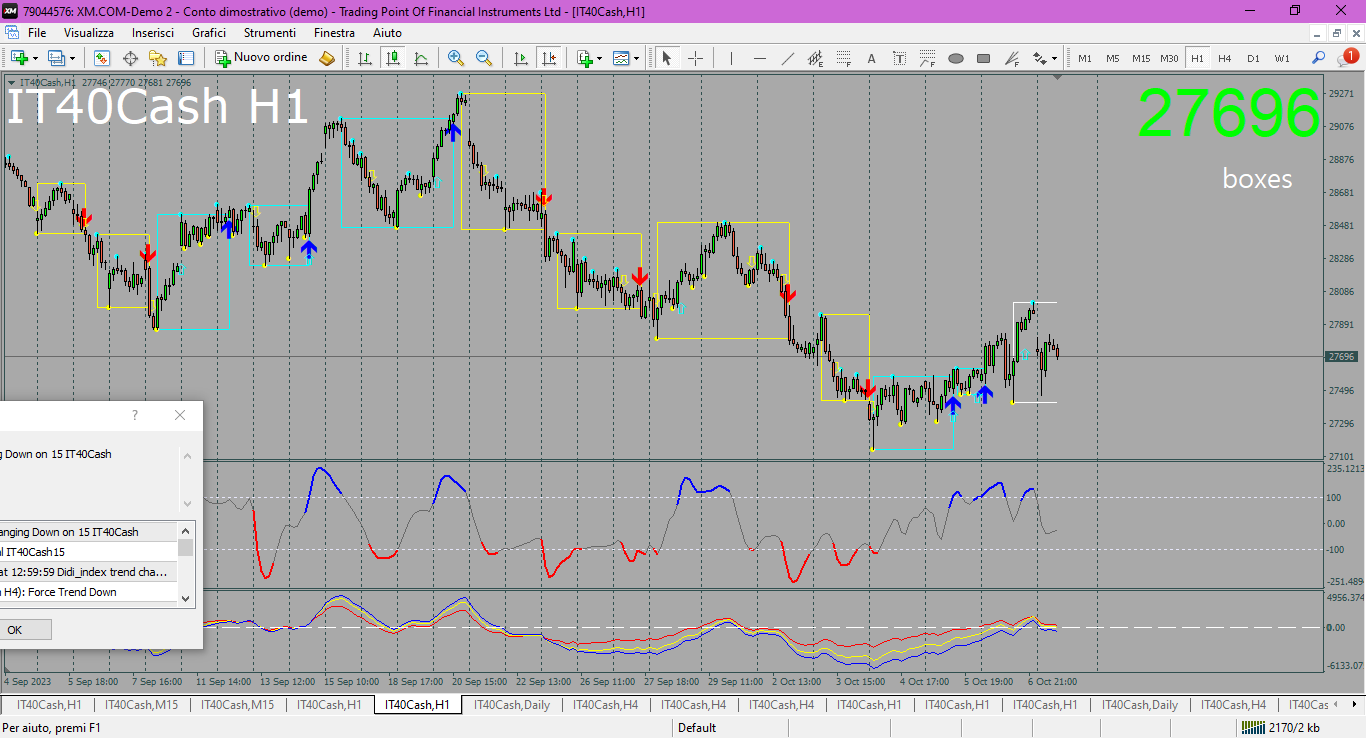The height and width of the screenshot is (738, 1366).
Task: Switch to M5 timeframe
Action: tap(1113, 58)
